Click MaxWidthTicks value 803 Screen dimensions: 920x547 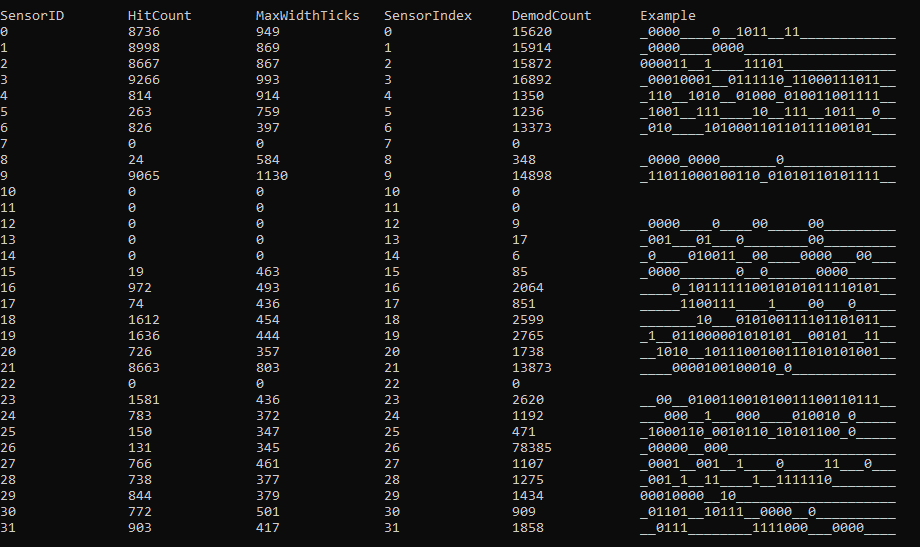[x=268, y=368]
